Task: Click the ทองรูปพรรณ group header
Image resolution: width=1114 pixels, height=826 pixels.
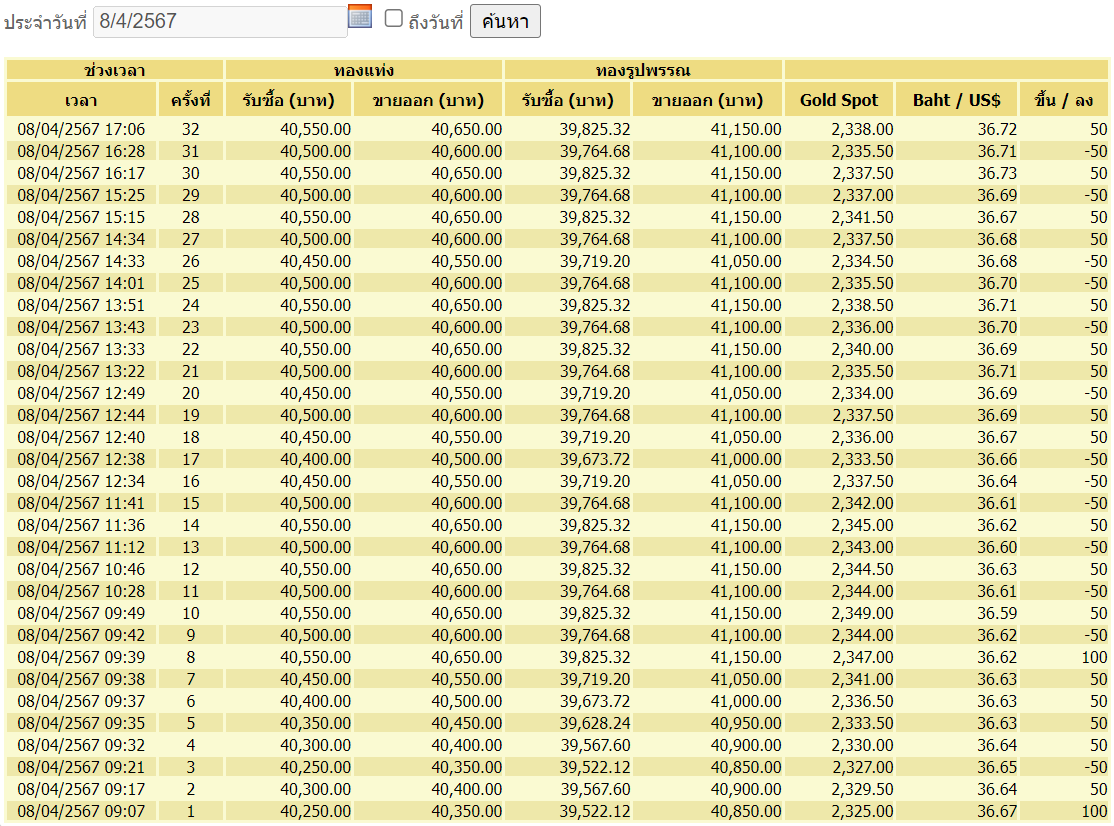Action: 643,70
